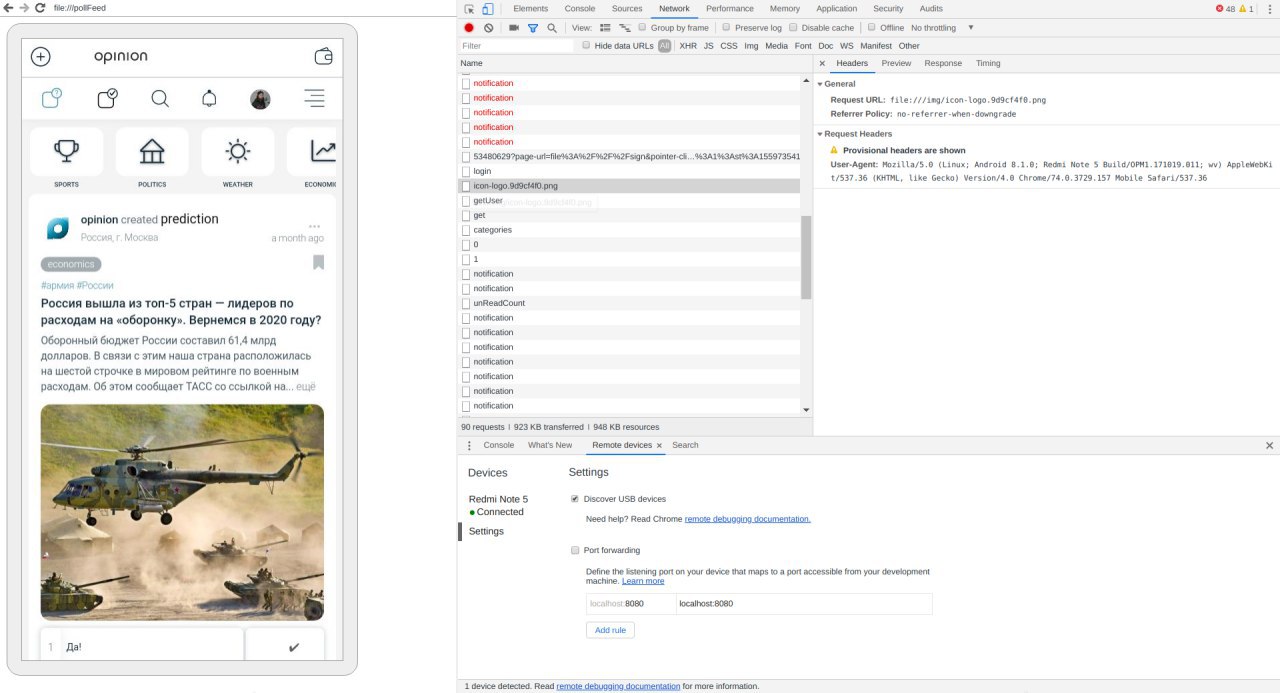Click the network list vertical scrollbar thumb
This screenshot has width=1280, height=693.
pyautogui.click(x=806, y=257)
